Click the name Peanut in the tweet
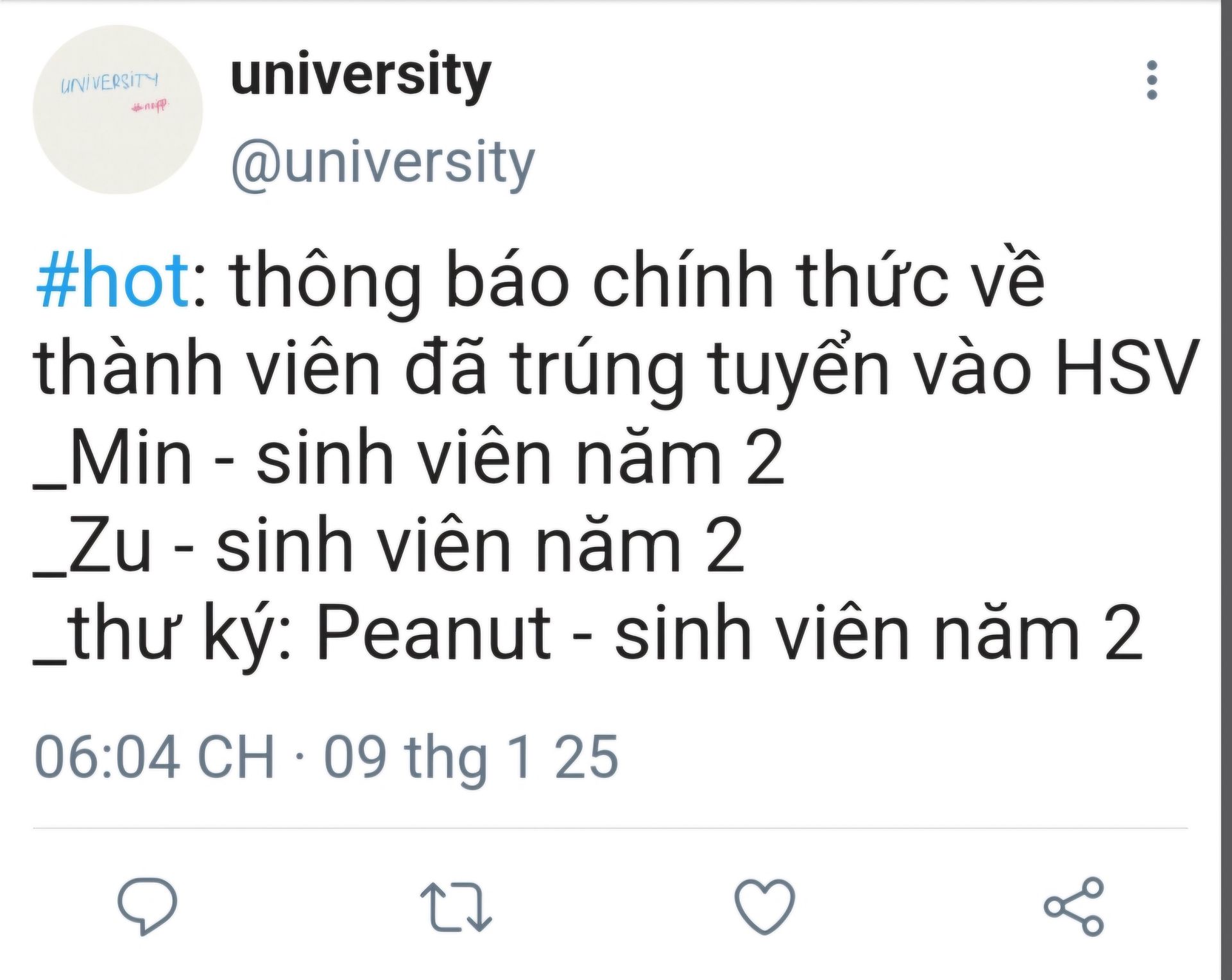Image resolution: width=1232 pixels, height=980 pixels. (434, 632)
